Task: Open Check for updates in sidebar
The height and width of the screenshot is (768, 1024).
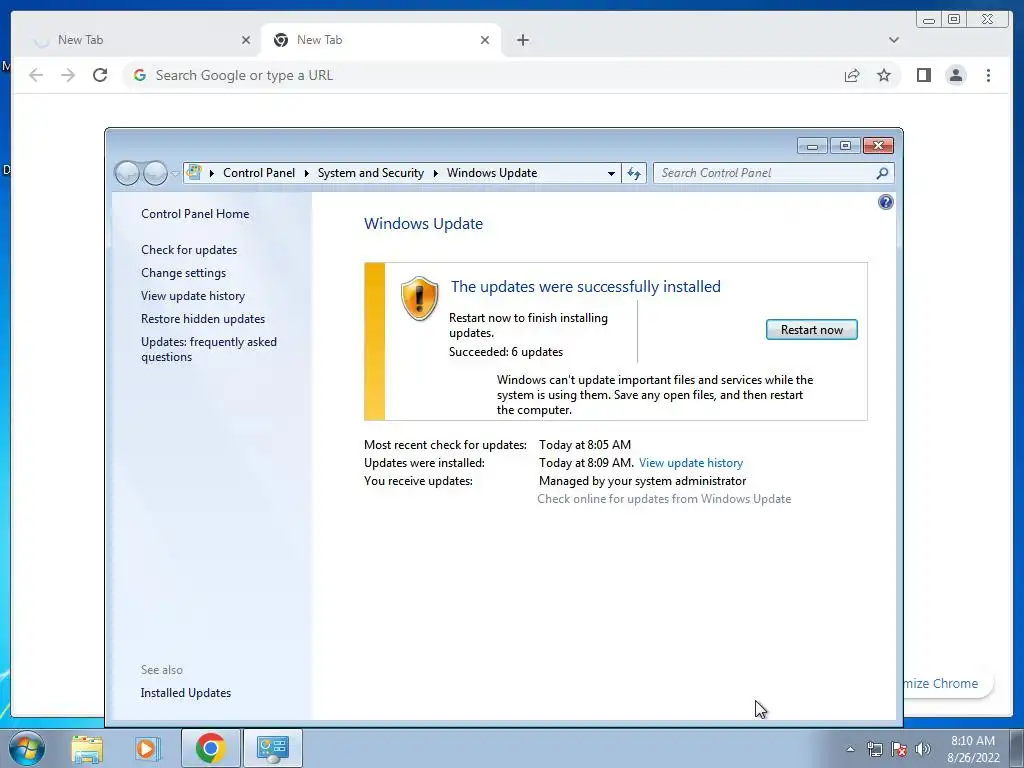Action: [x=189, y=250]
